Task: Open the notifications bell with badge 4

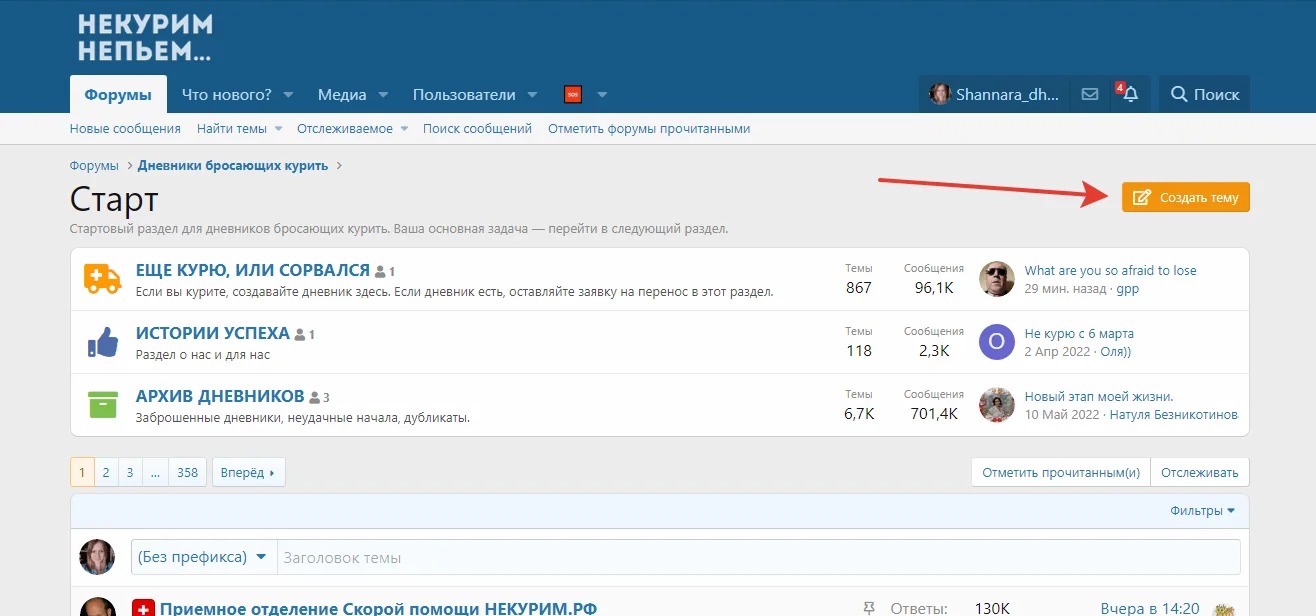Action: [x=1130, y=94]
